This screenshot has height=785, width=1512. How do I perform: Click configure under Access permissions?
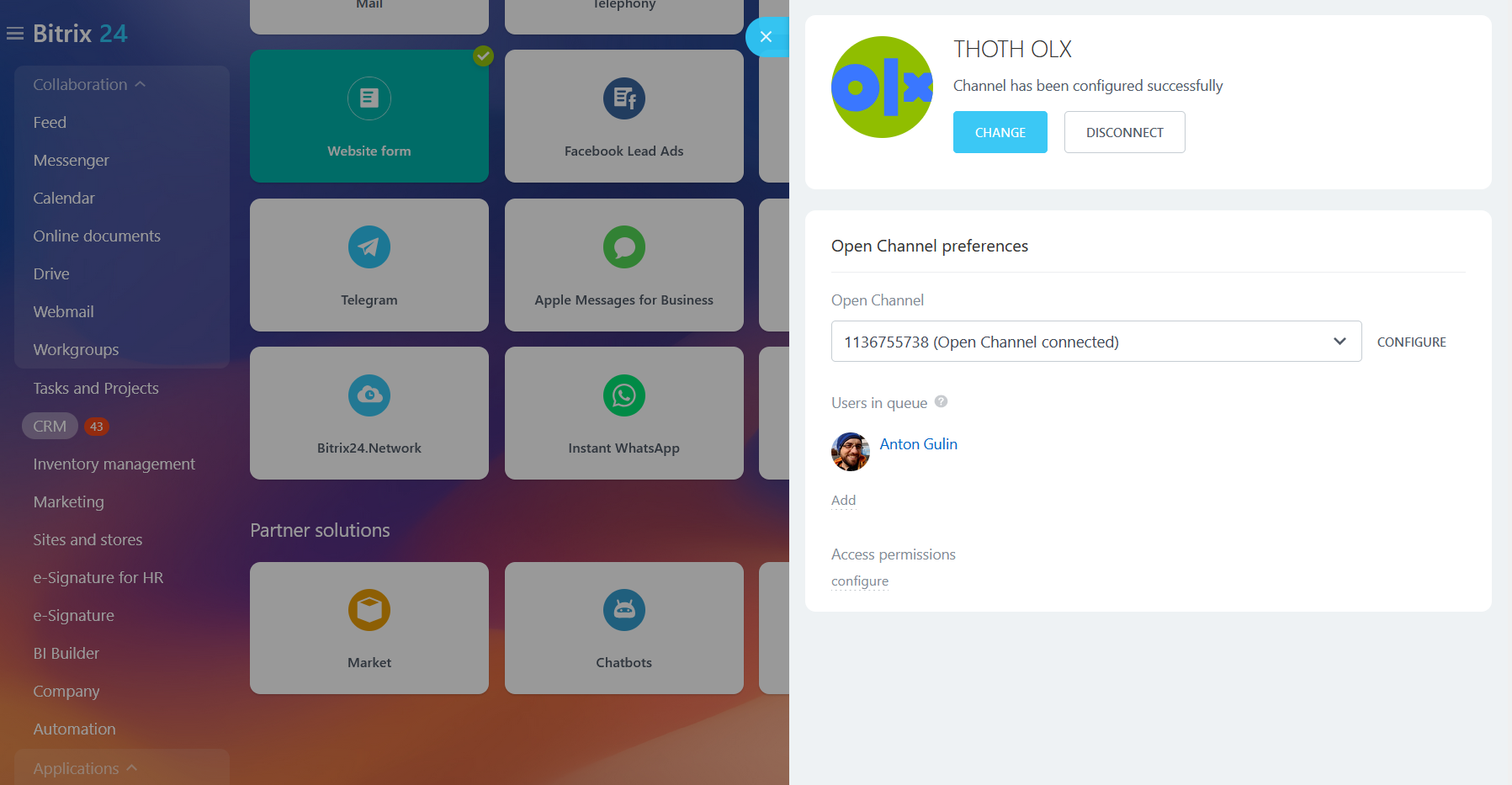[x=860, y=581]
